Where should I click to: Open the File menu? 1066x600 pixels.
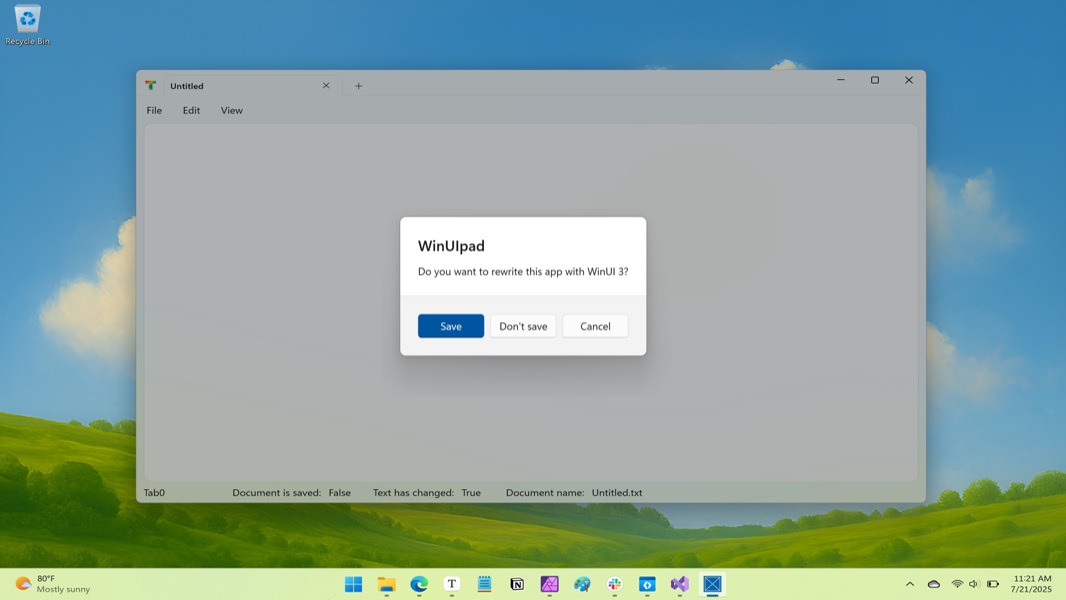pos(154,110)
